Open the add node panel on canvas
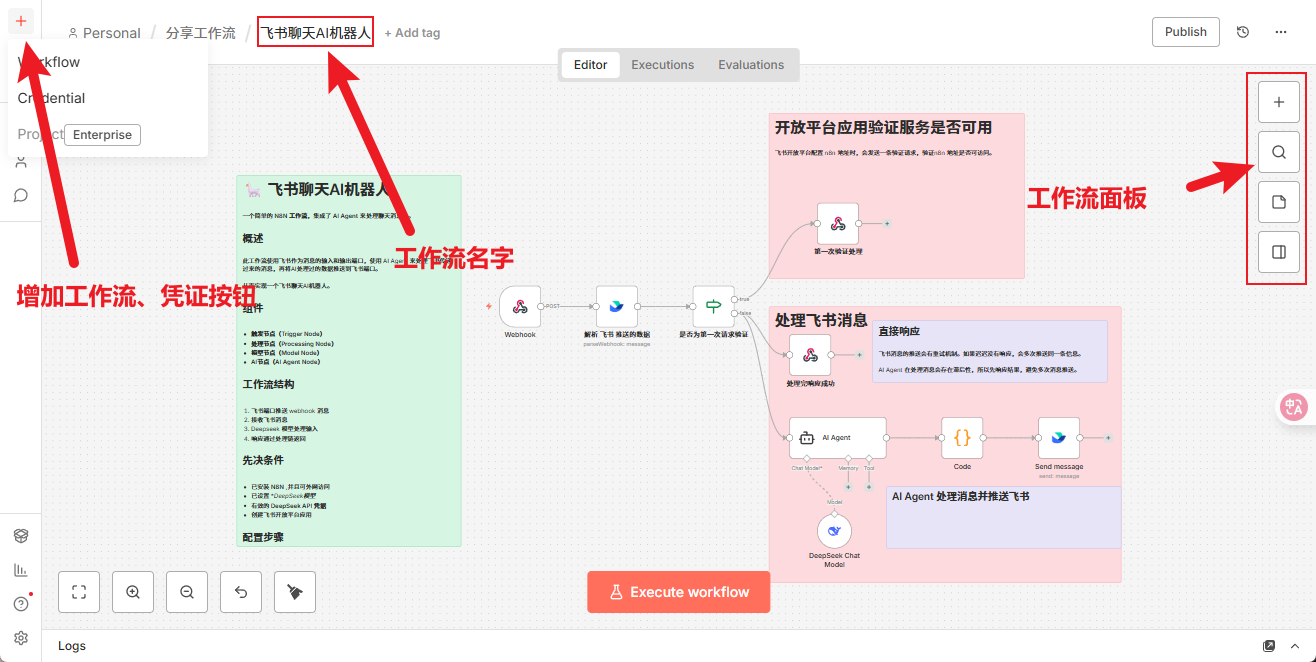 (1278, 102)
